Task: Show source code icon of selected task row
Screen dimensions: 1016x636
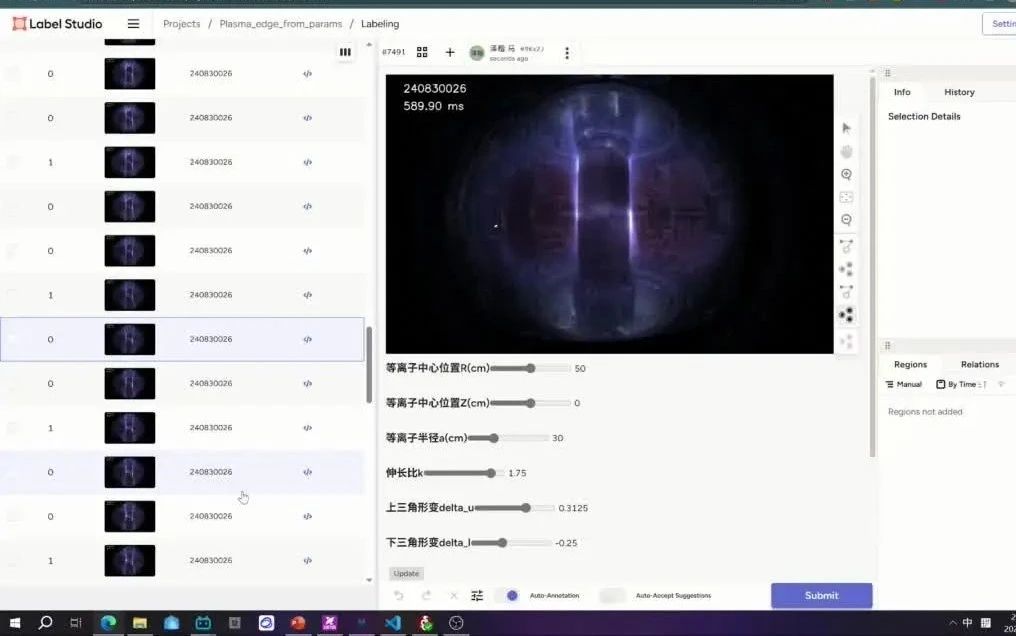Action: coord(307,339)
